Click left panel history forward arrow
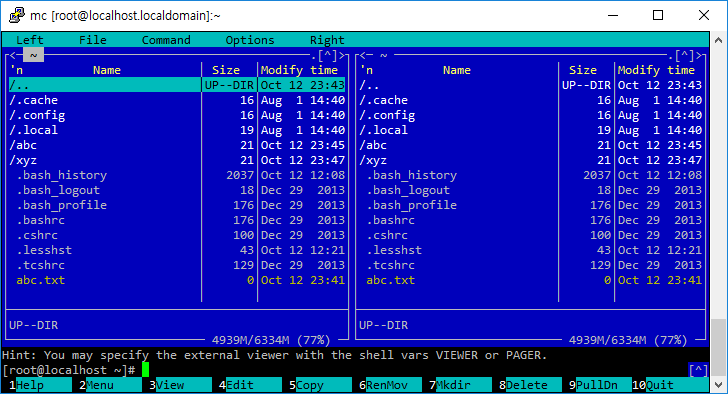728x394 pixels. (343, 56)
